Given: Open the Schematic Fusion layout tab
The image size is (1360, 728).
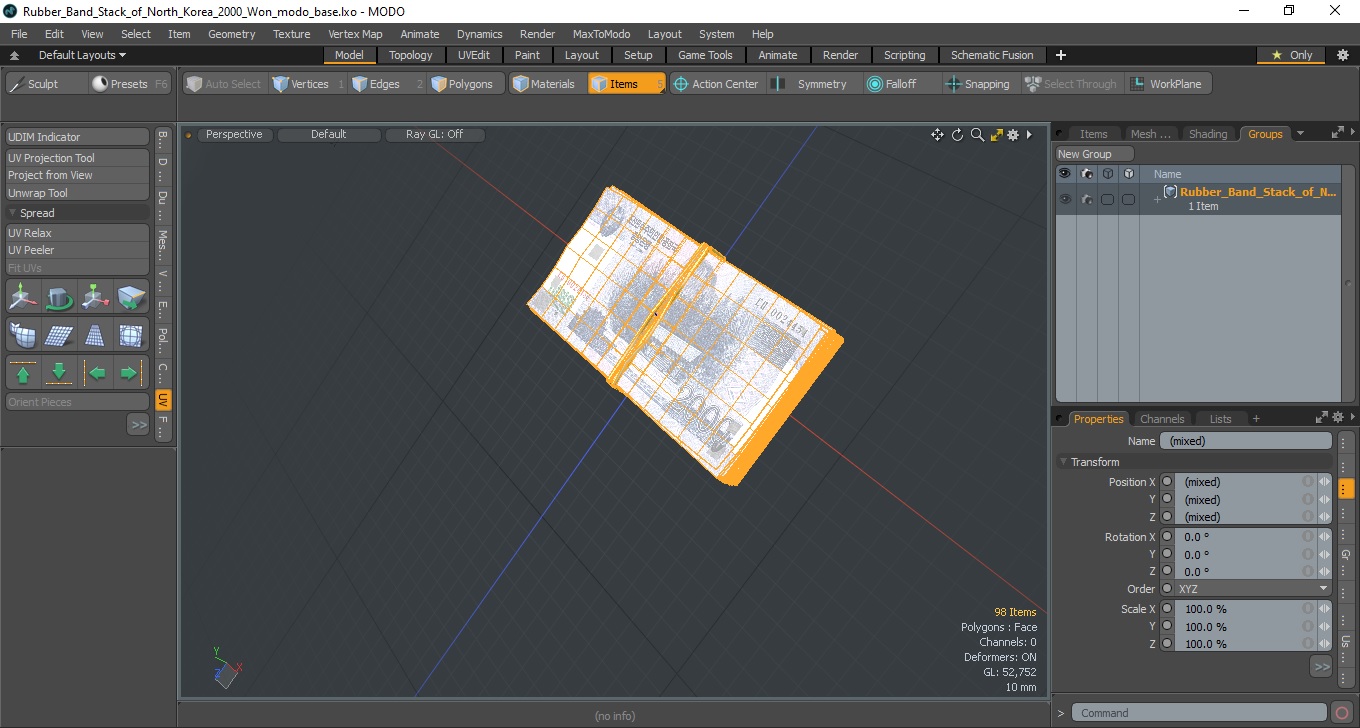Looking at the screenshot, I should coord(992,55).
